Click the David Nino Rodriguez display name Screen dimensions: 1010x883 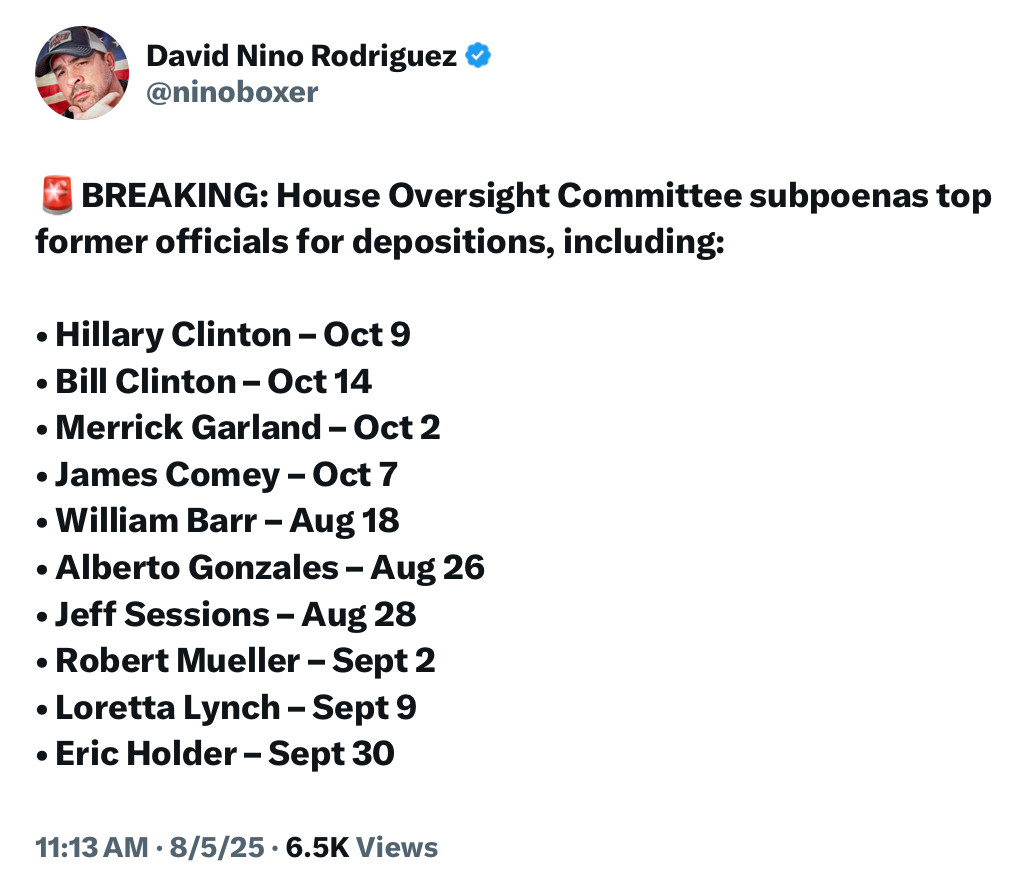[x=301, y=56]
